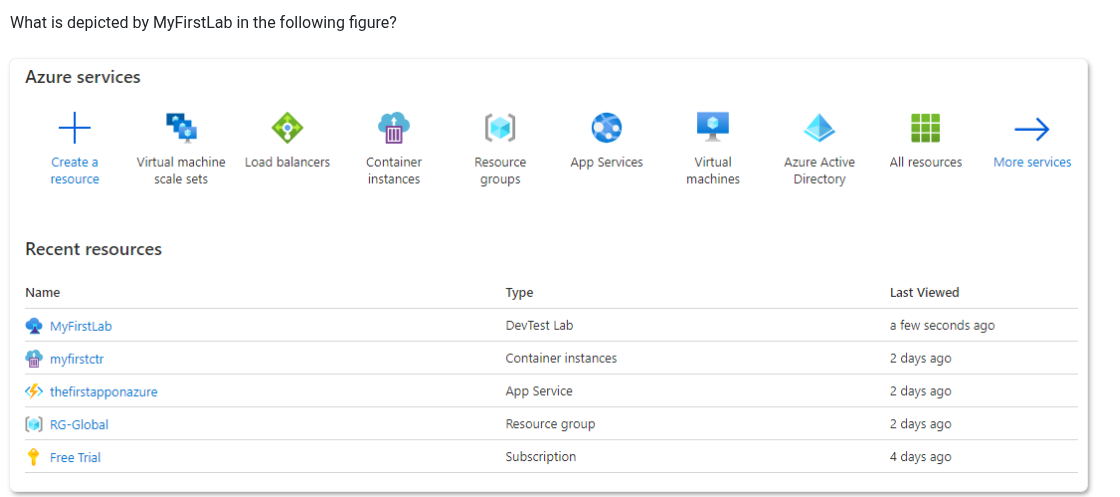Click the resource group icon beside RG-Global

[x=34, y=424]
